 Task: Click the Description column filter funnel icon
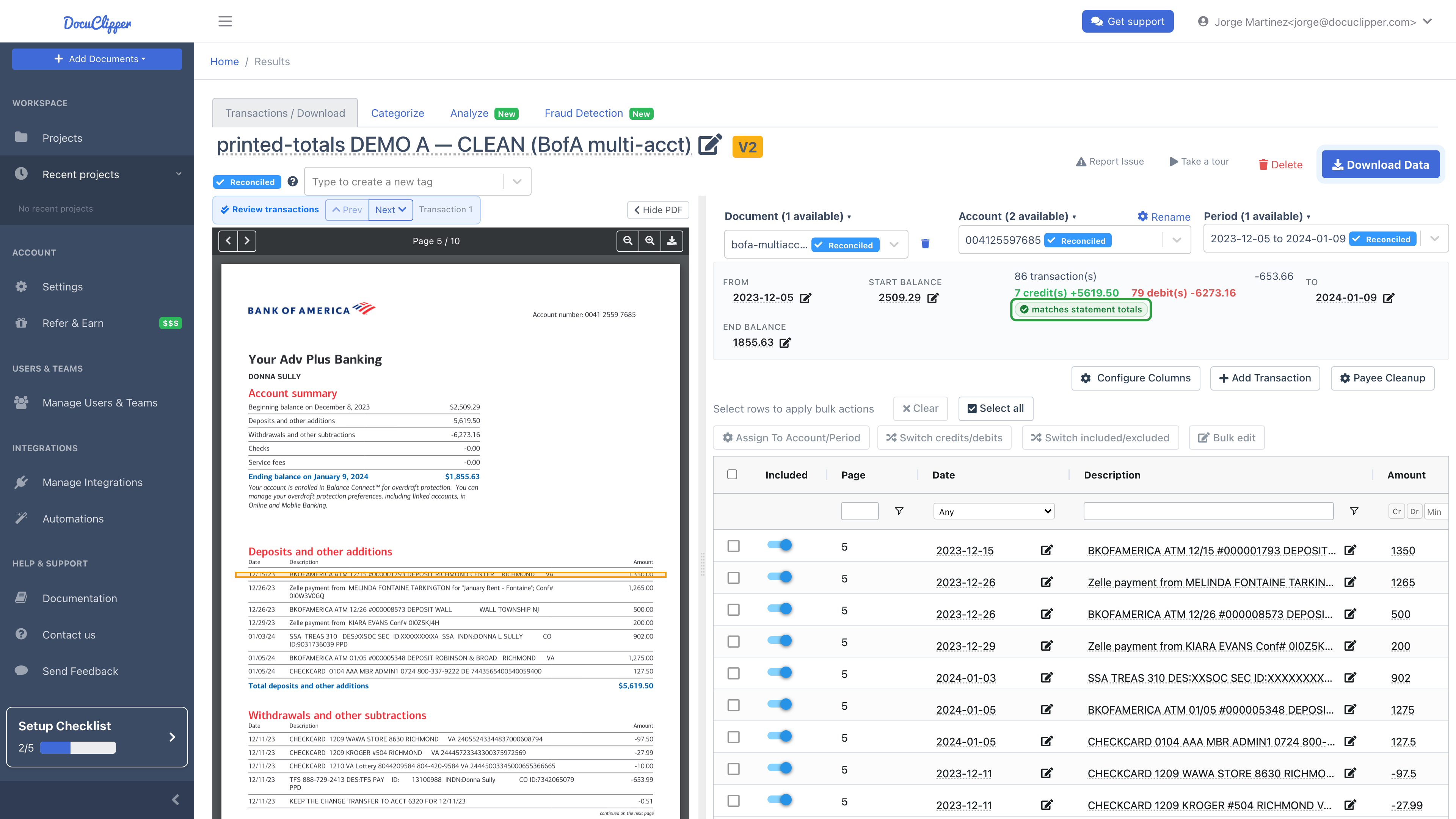pyautogui.click(x=1354, y=511)
